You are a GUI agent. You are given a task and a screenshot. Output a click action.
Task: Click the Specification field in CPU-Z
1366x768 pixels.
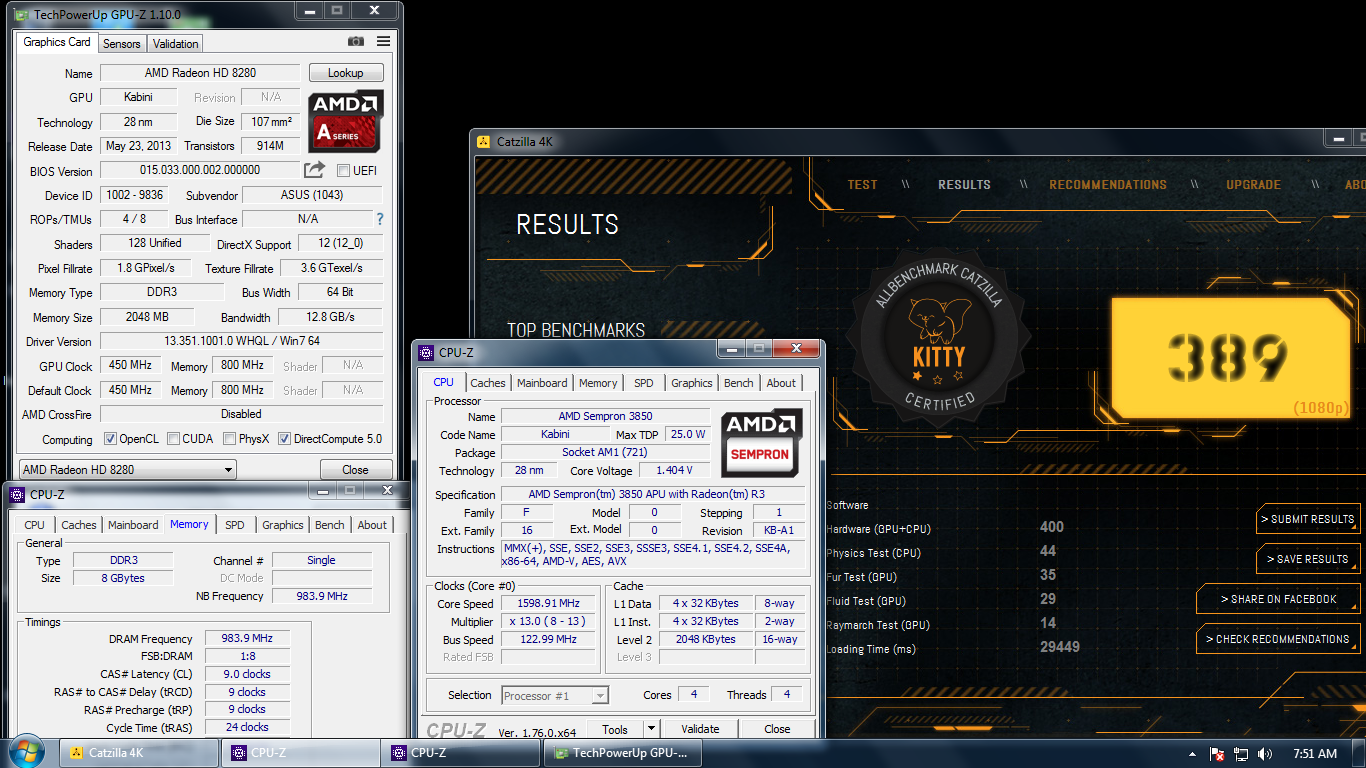click(x=652, y=494)
